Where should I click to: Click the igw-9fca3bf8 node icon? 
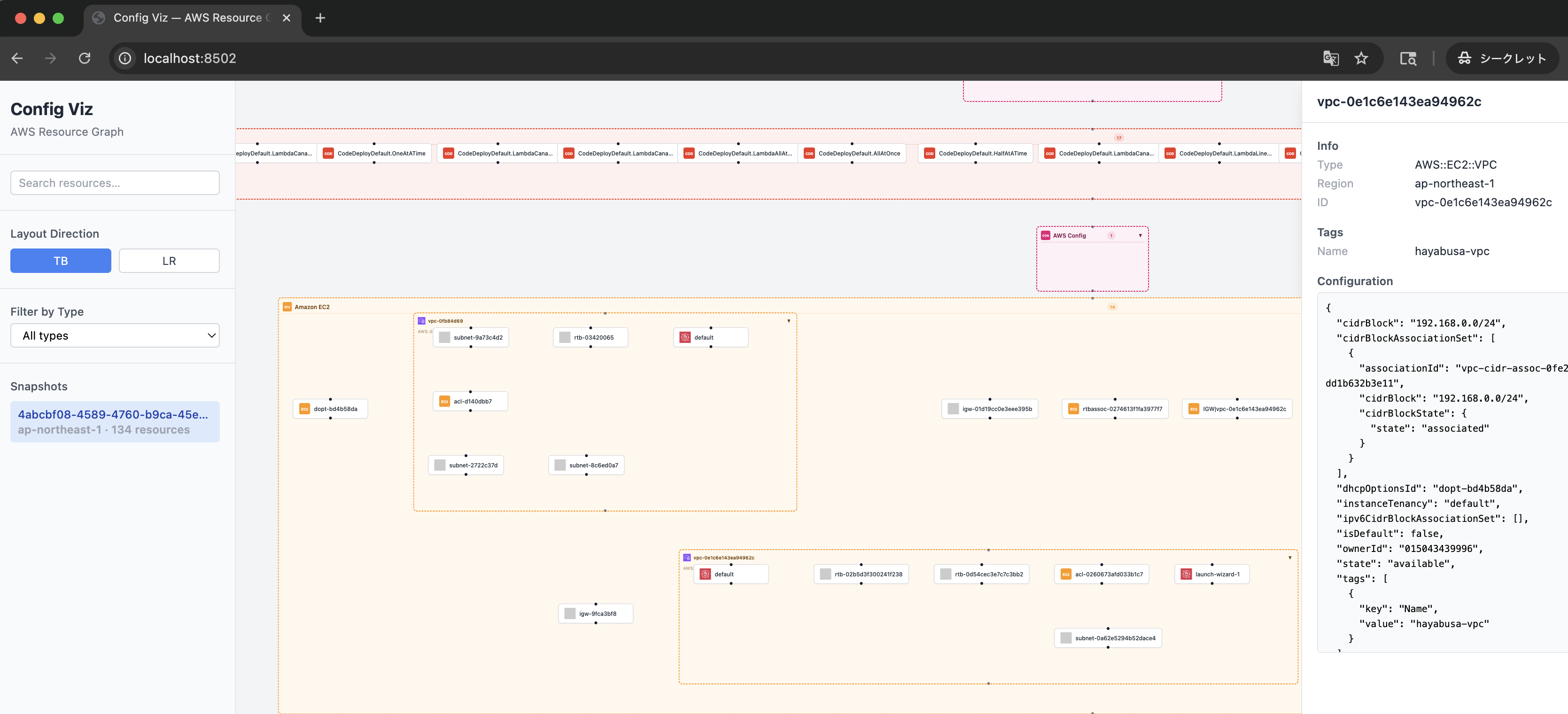pos(570,614)
